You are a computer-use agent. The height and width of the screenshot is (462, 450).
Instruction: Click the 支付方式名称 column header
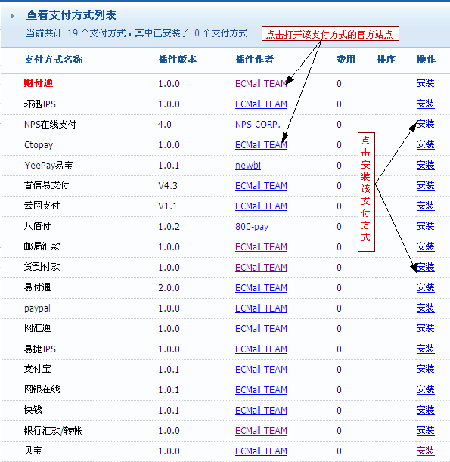point(54,59)
